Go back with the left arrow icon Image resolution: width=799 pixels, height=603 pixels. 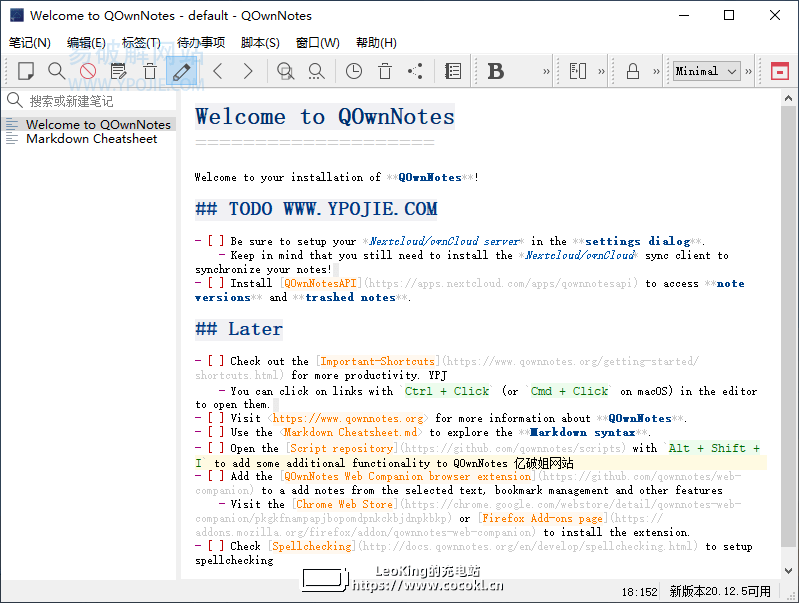coord(218,71)
